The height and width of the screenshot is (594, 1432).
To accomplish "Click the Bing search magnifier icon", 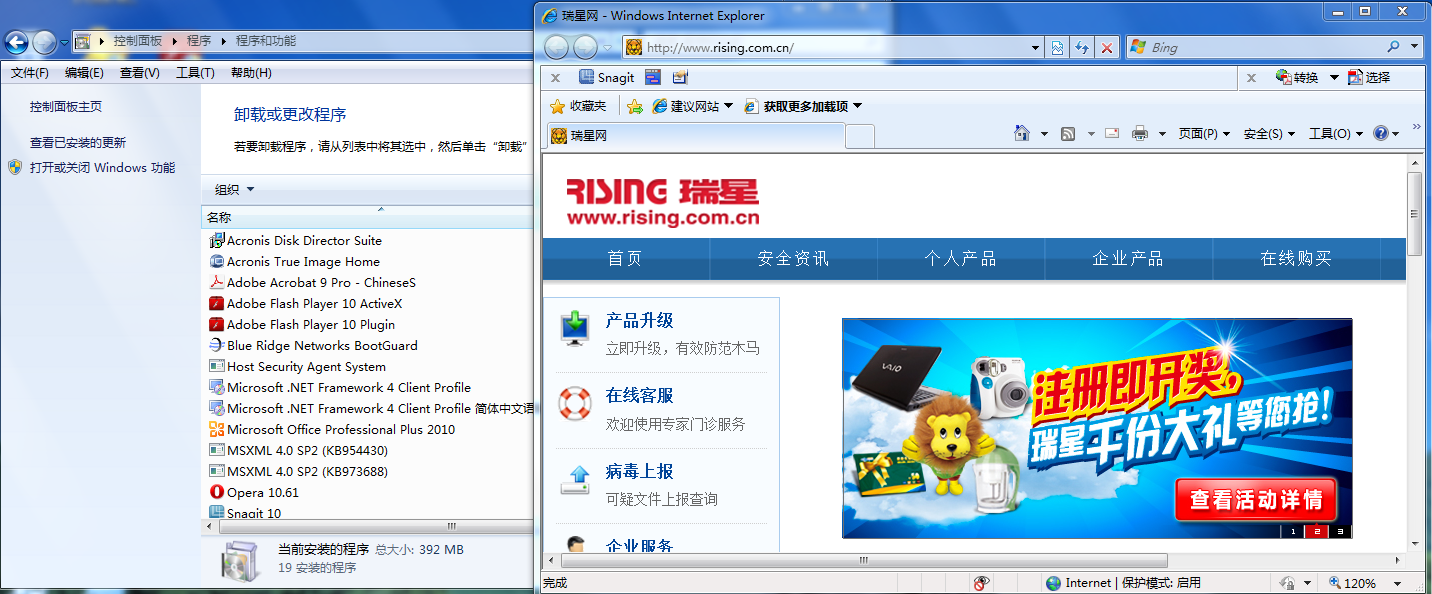I will click(x=1393, y=47).
